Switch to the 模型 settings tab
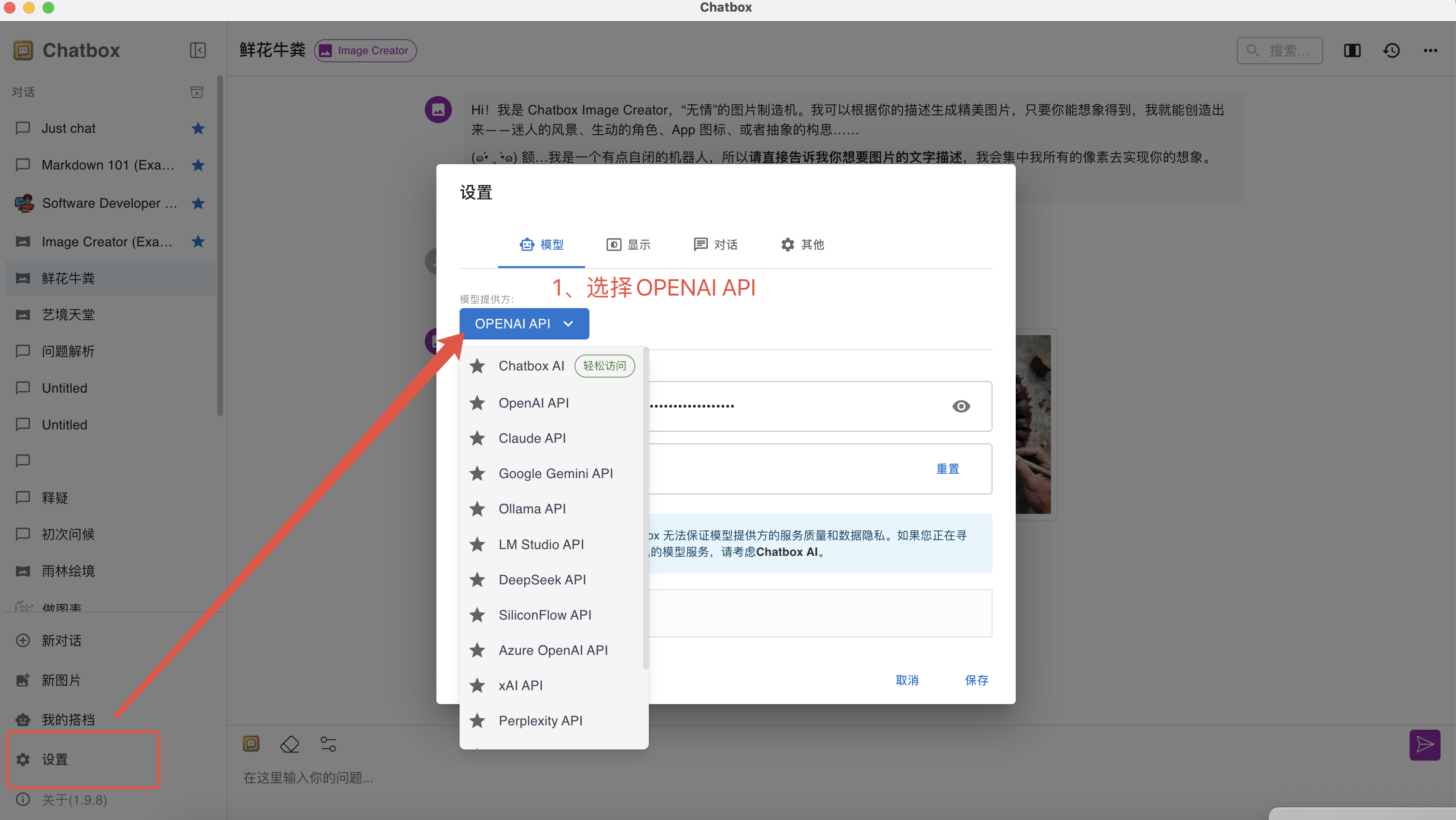 542,244
